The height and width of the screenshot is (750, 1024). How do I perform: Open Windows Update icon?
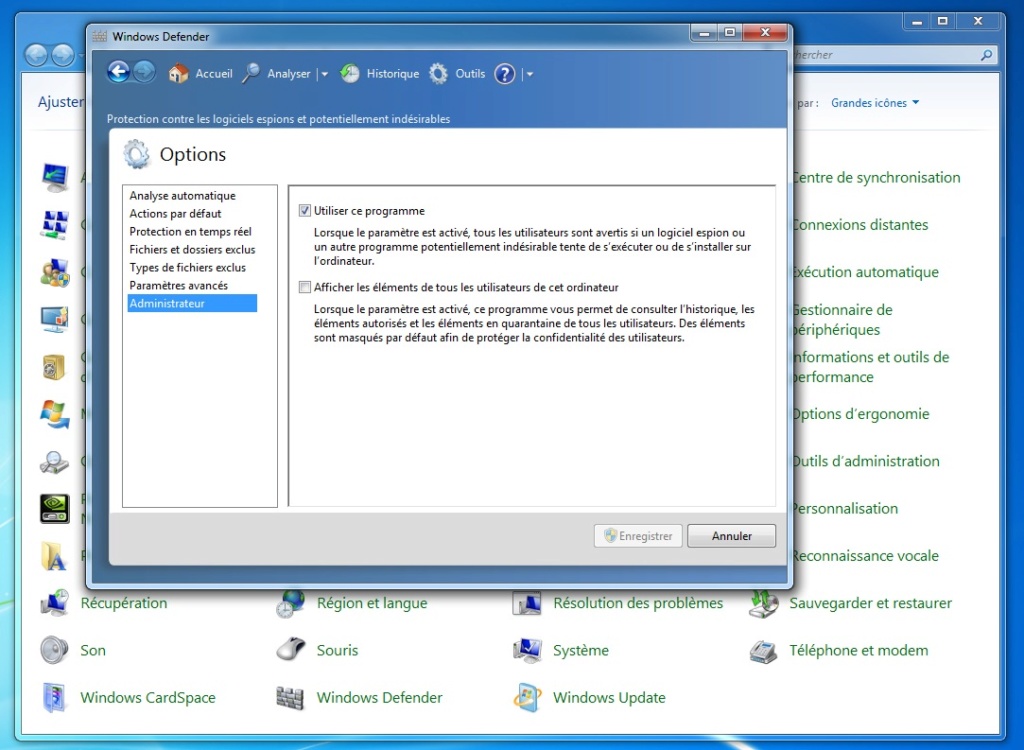pos(527,697)
